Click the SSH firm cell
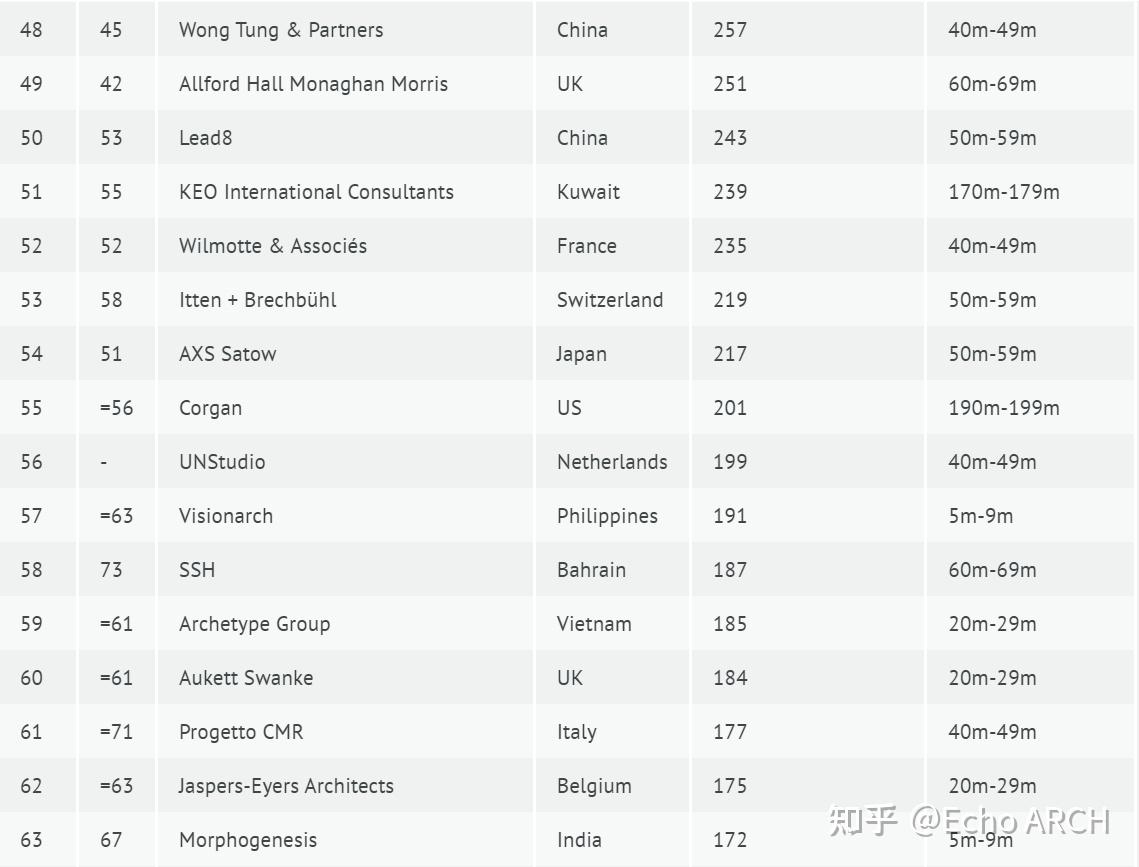This screenshot has width=1139, height=867. point(197,570)
